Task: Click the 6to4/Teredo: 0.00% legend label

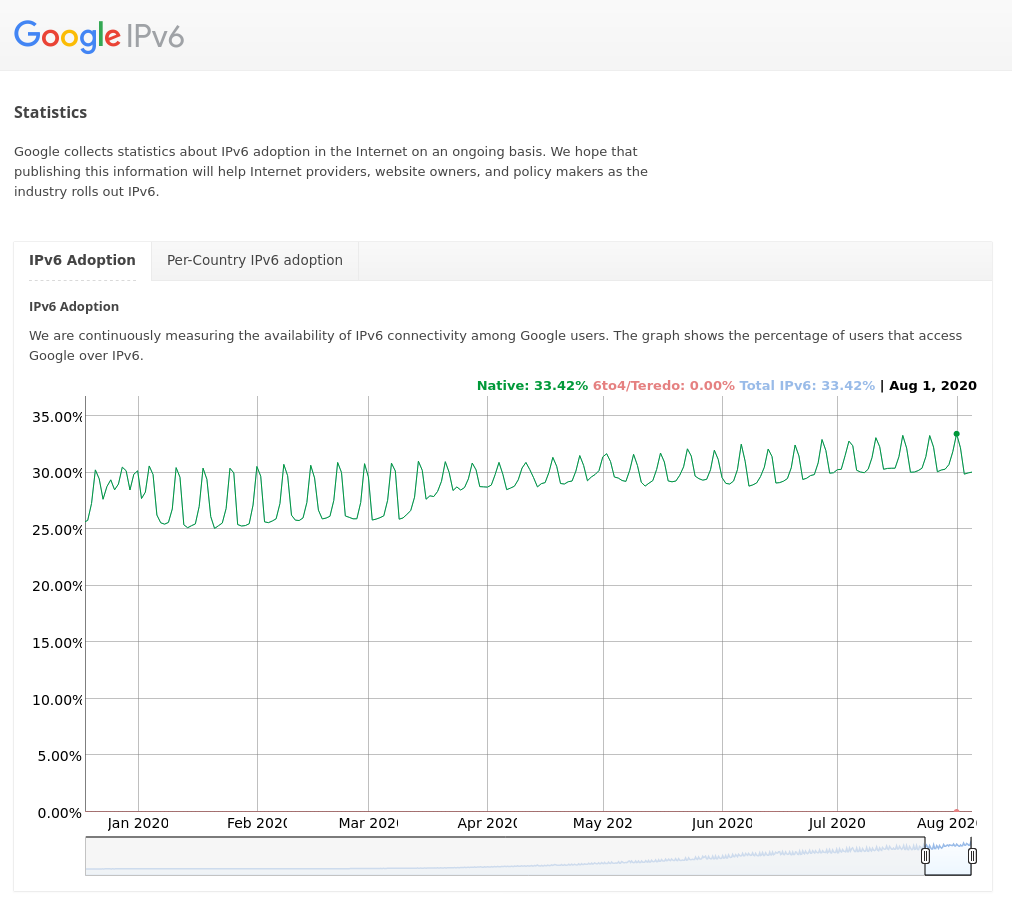Action: click(663, 386)
